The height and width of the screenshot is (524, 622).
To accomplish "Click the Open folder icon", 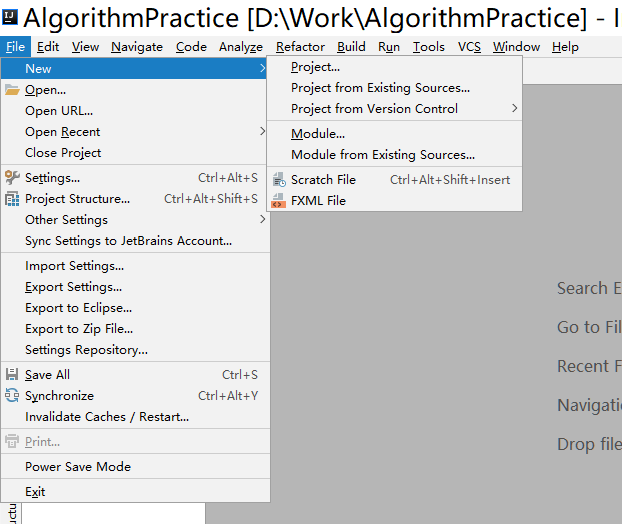I will click(x=12, y=90).
